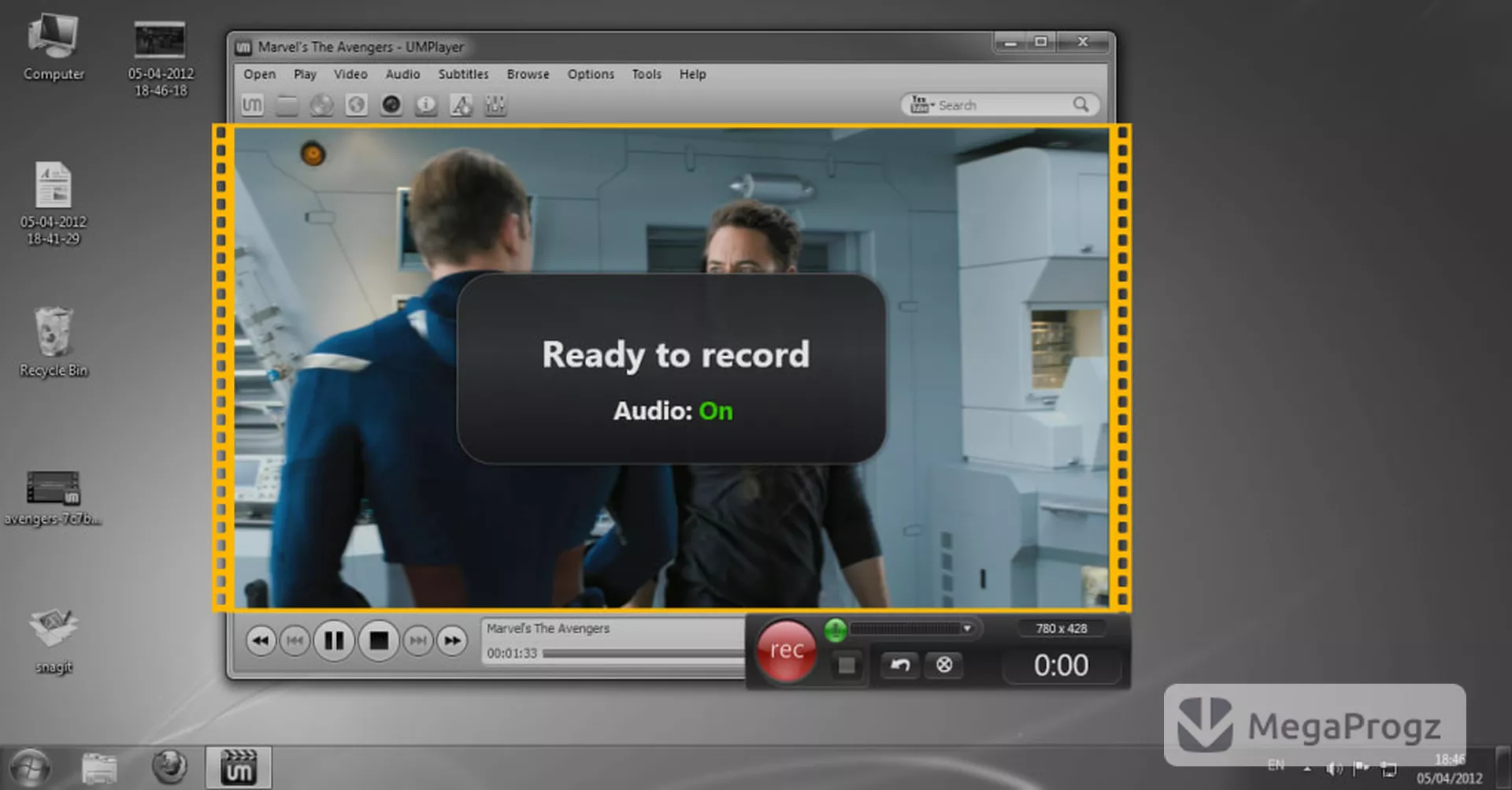Click the 780 x 428 dimensions readout
The width and height of the screenshot is (1512, 790).
click(x=1061, y=629)
